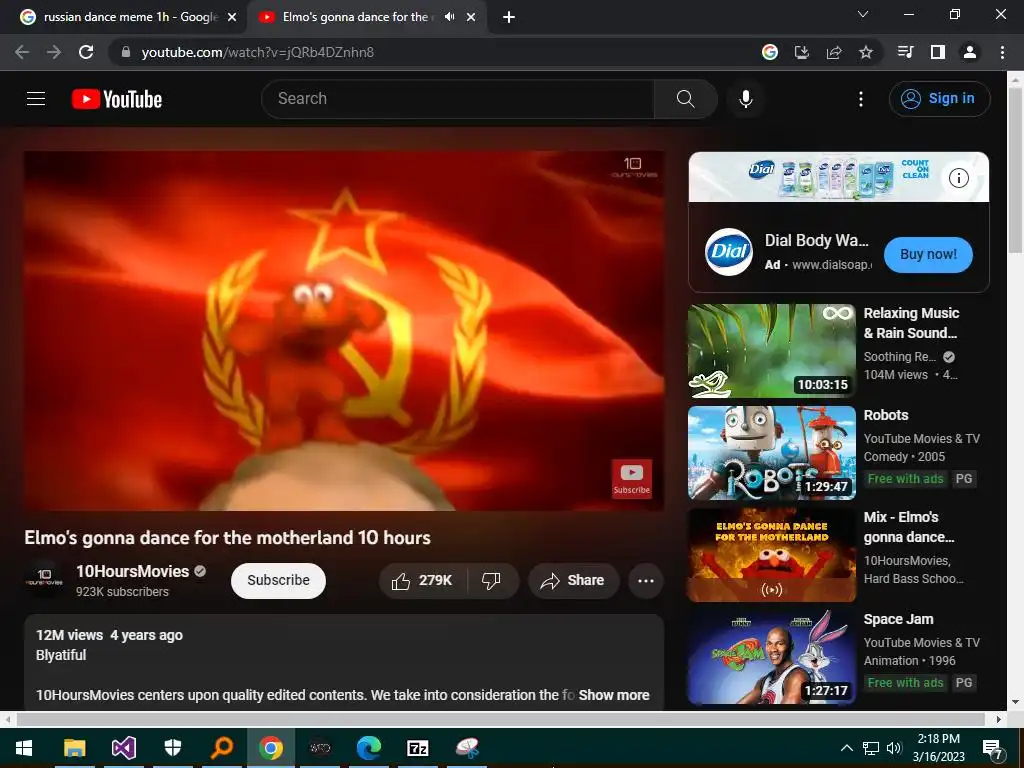The image size is (1024, 768).
Task: Like the video (279K thumbs up)
Action: (x=422, y=581)
